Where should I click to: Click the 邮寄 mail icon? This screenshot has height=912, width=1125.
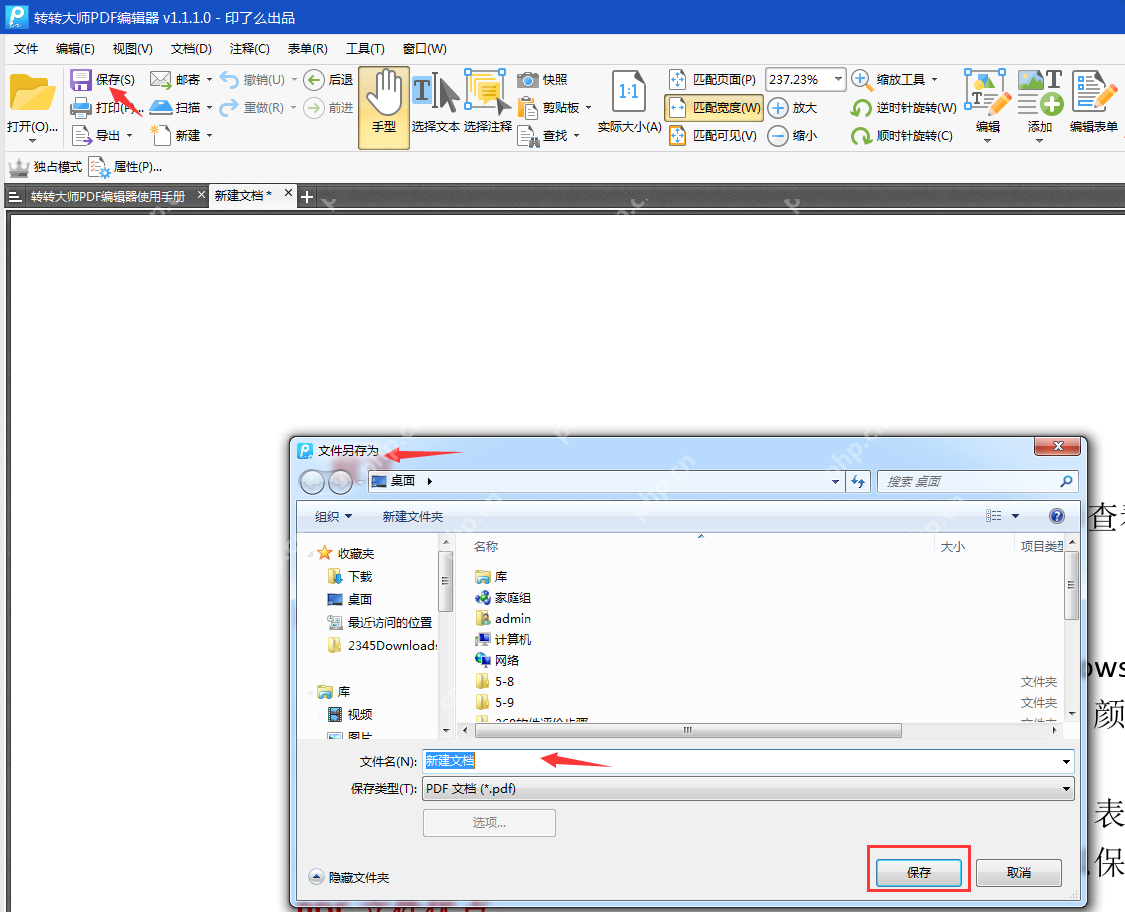click(x=161, y=79)
